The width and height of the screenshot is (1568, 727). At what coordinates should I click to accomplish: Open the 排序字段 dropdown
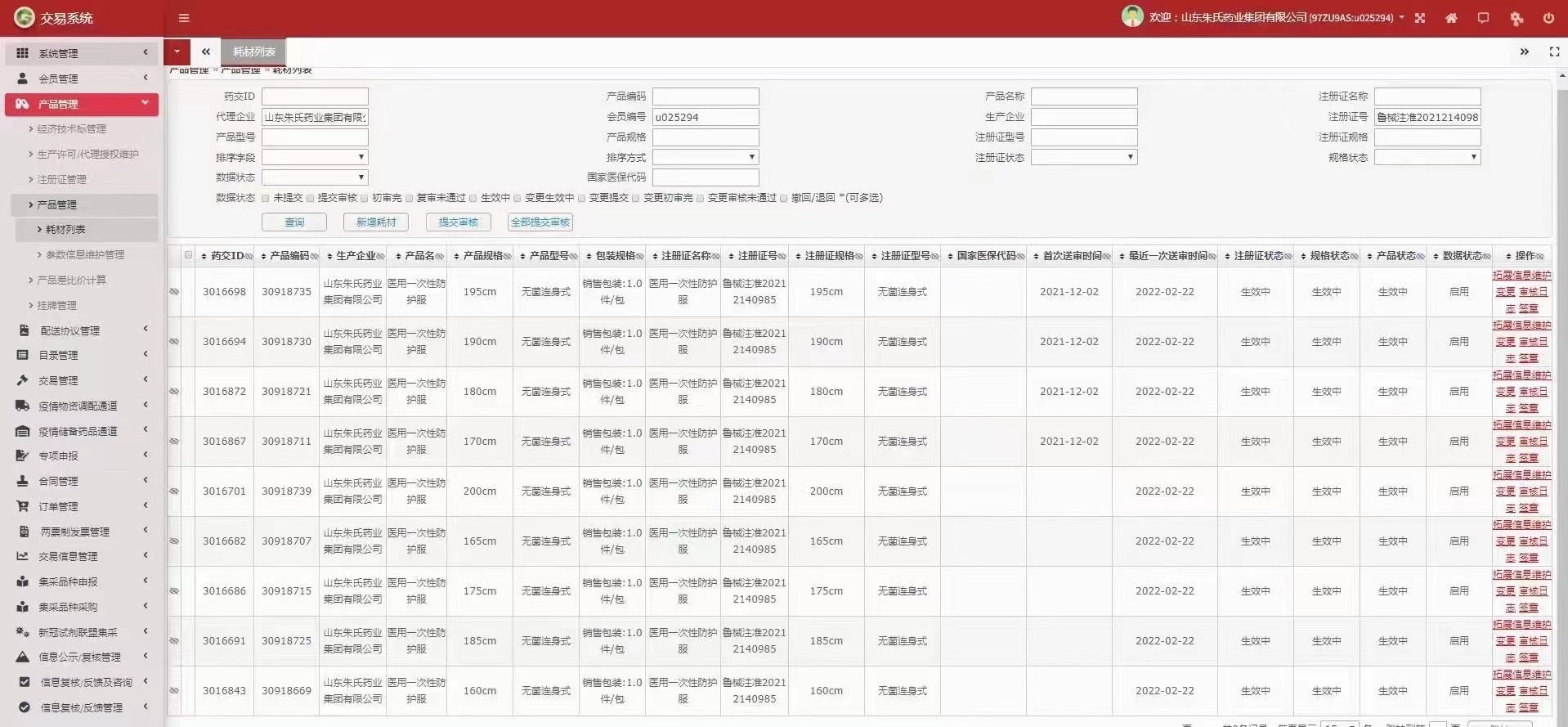click(315, 157)
